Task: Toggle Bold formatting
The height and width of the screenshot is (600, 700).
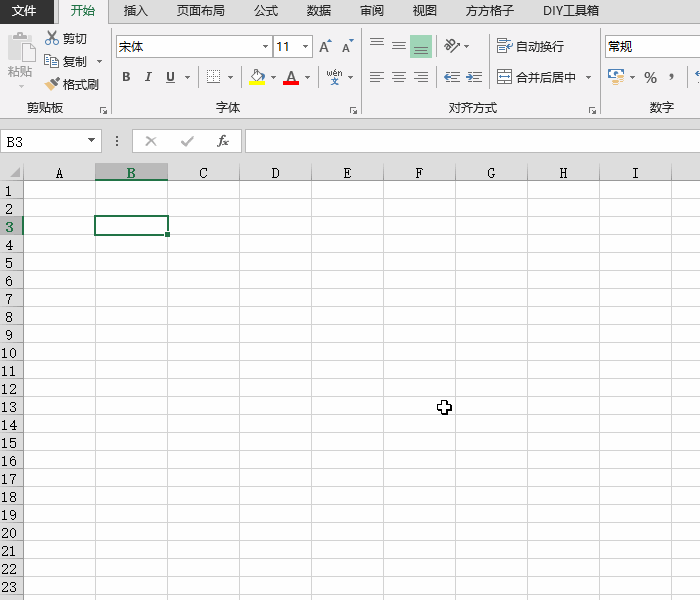Action: [126, 77]
